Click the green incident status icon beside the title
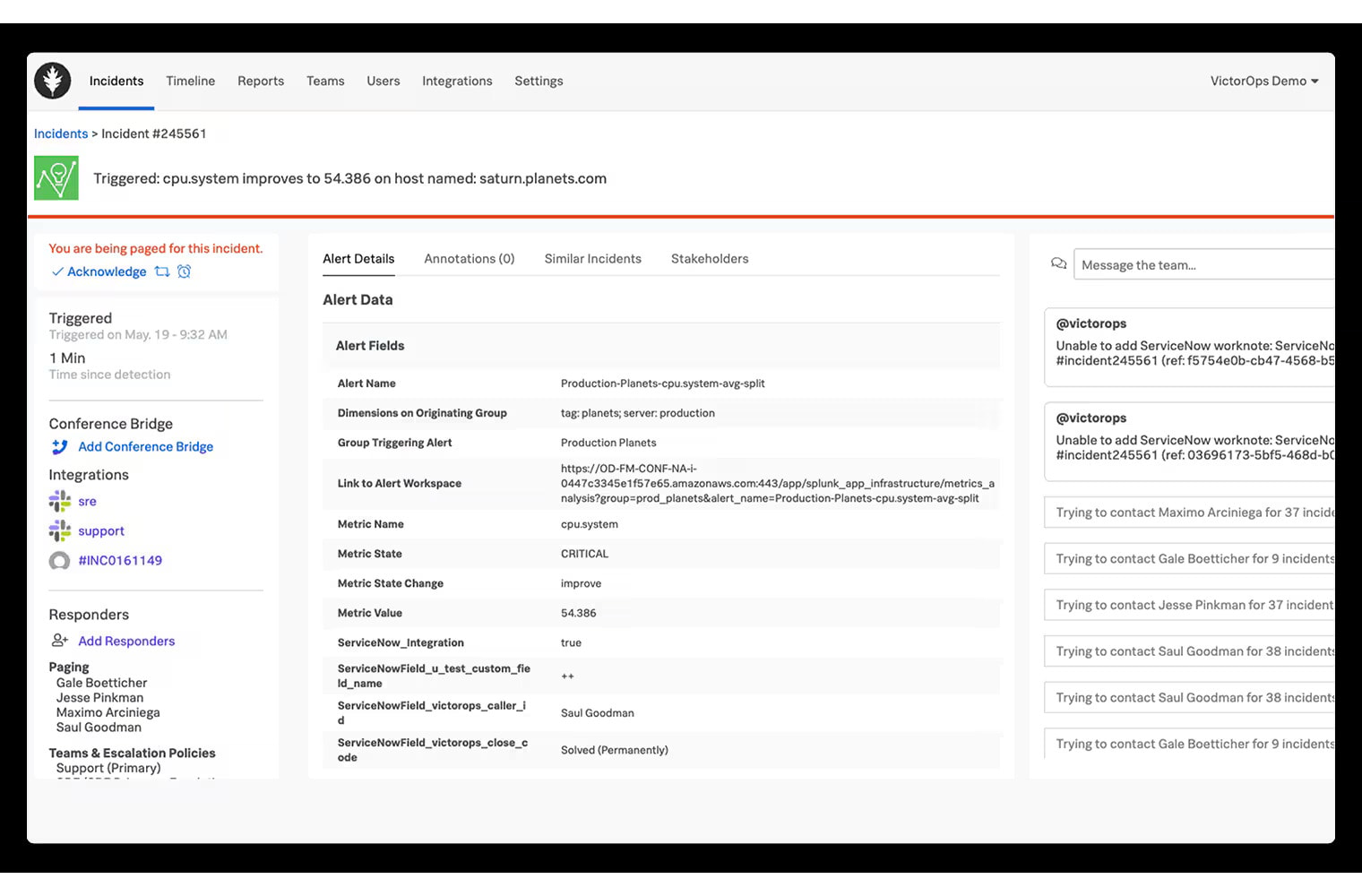1362x896 pixels. [56, 177]
